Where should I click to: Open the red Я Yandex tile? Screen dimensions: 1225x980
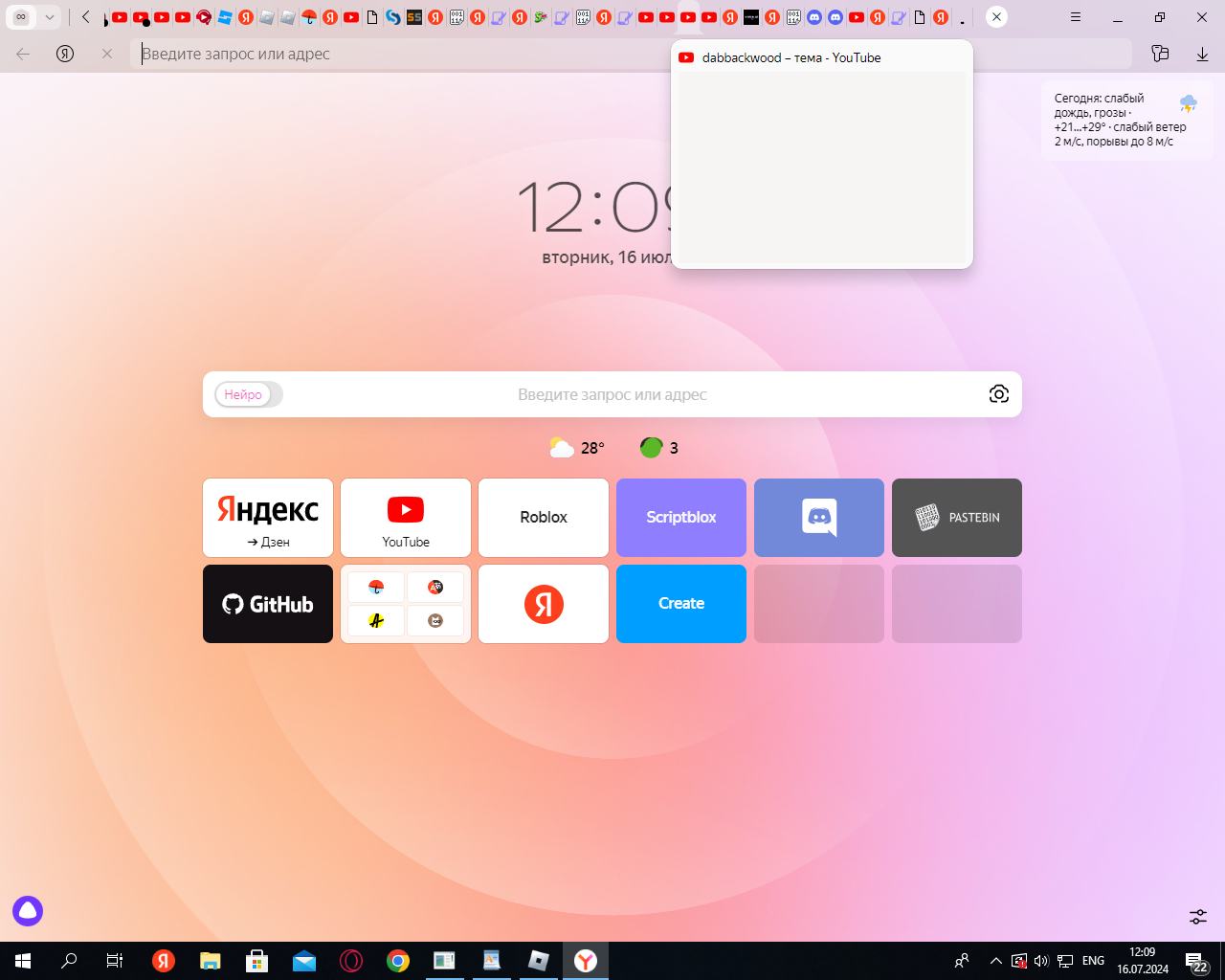[x=544, y=604]
